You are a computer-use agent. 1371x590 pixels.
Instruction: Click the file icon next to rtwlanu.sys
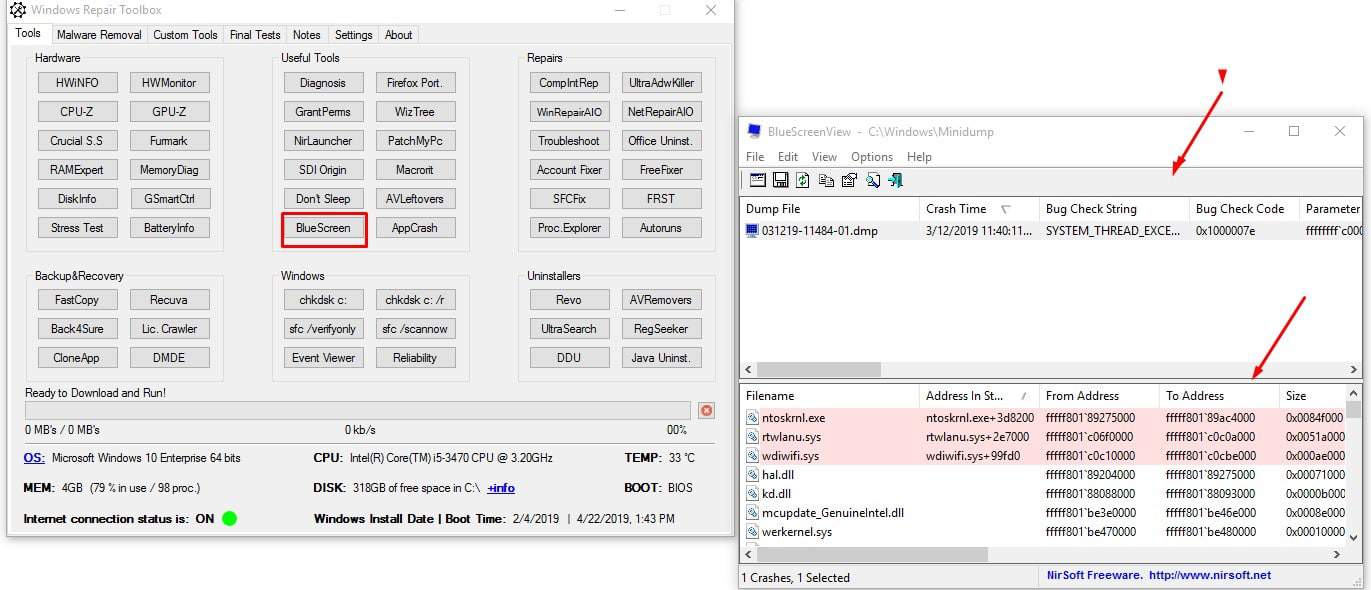752,437
